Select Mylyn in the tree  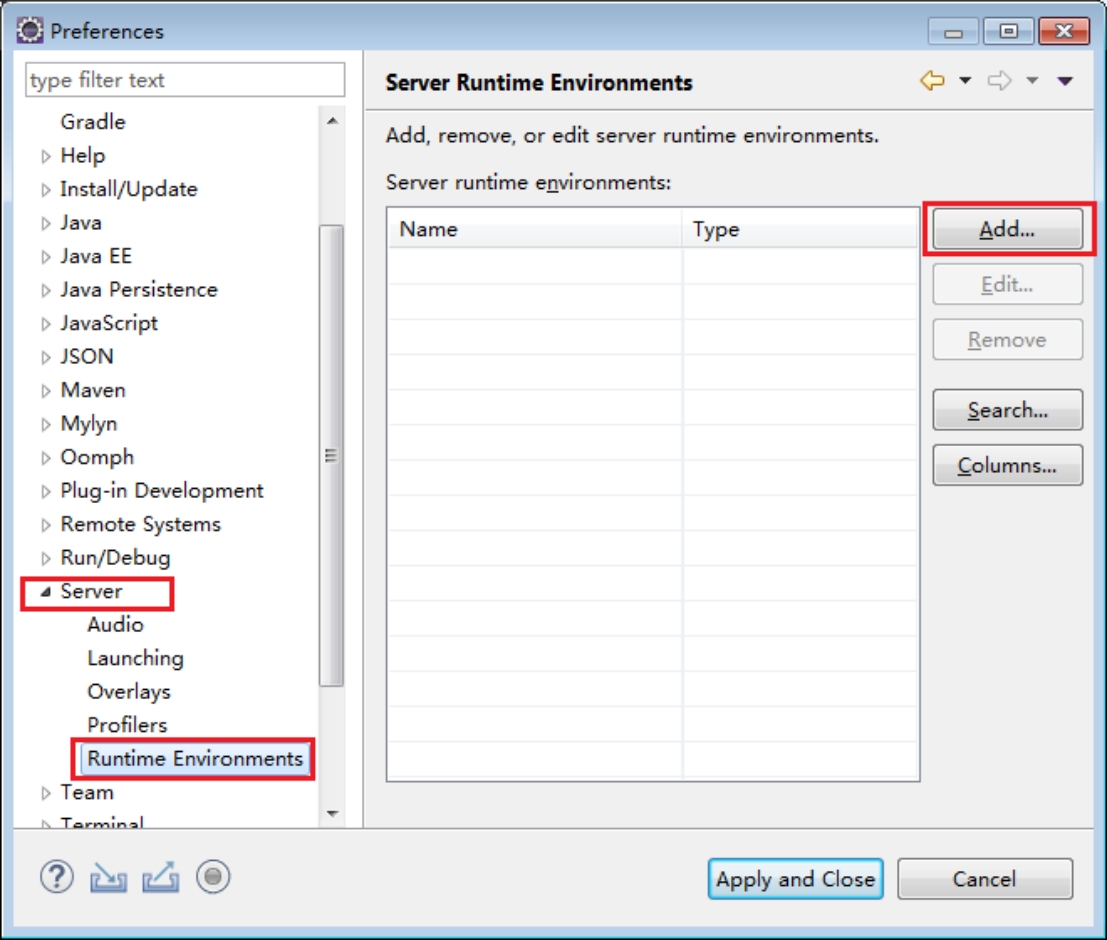(89, 424)
